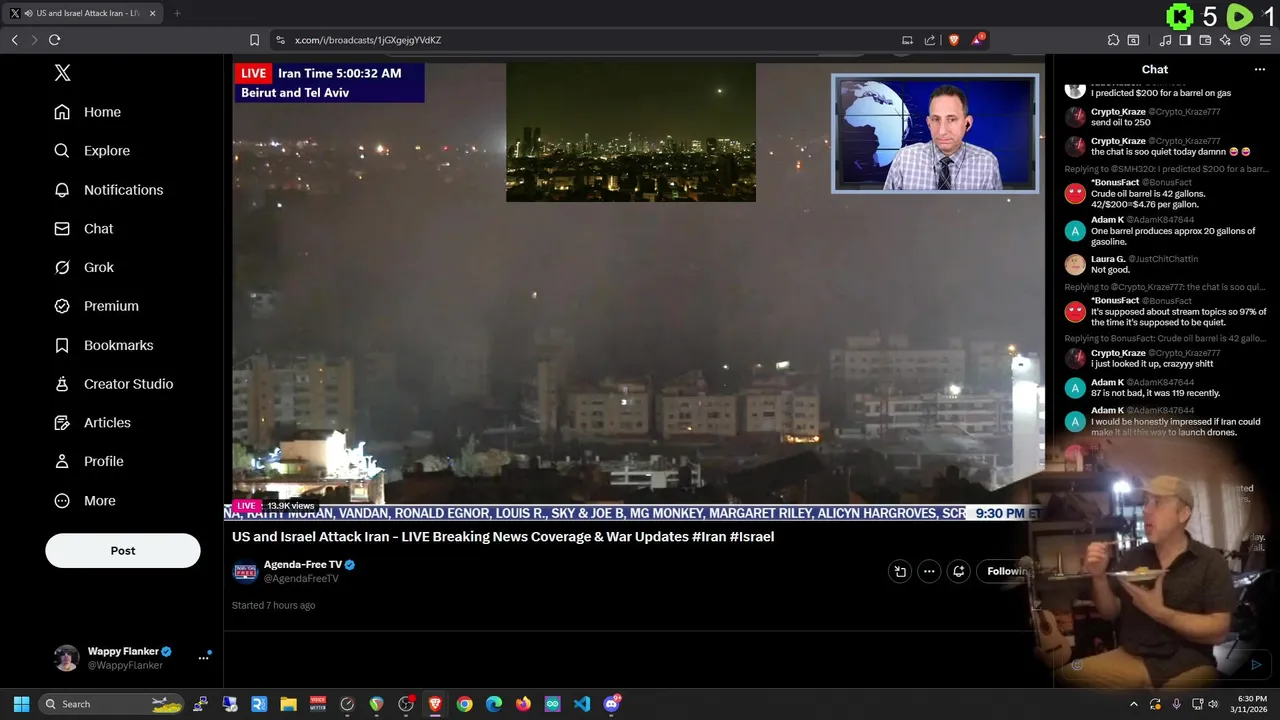
Task: Click the pop-out icon below the video
Action: click(900, 571)
